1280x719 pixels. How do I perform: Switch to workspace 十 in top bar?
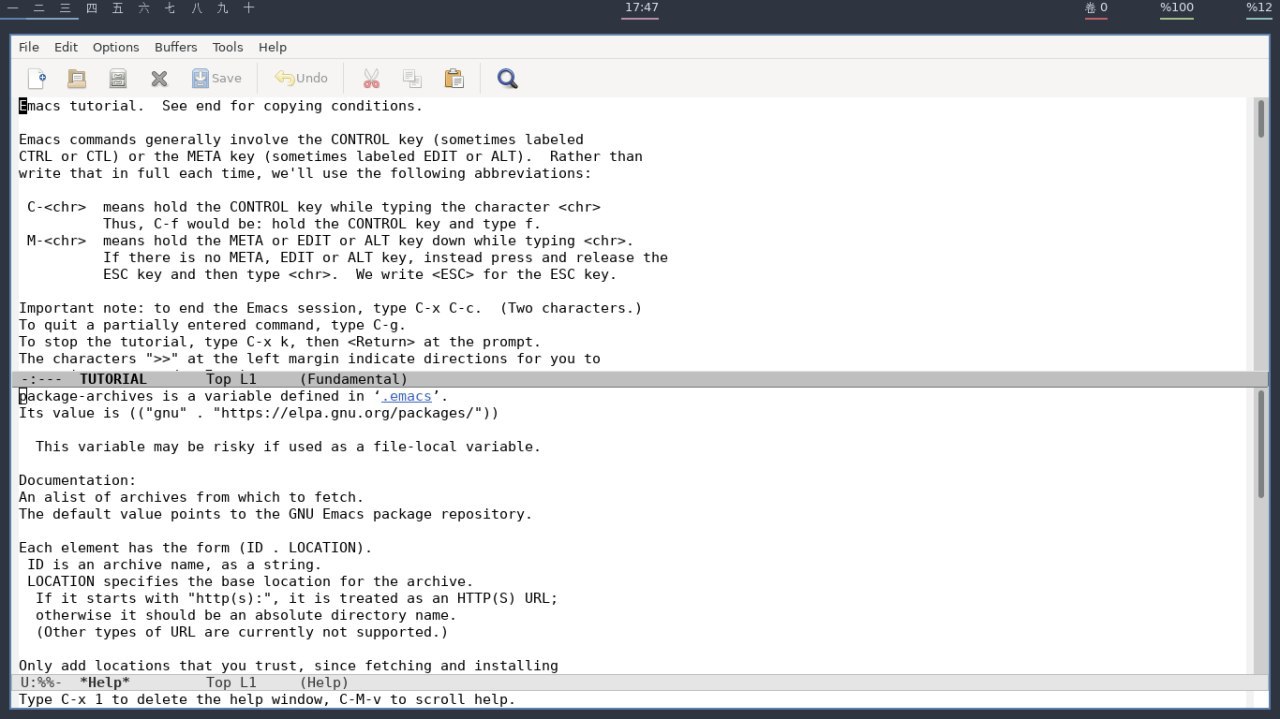pyautogui.click(x=249, y=8)
